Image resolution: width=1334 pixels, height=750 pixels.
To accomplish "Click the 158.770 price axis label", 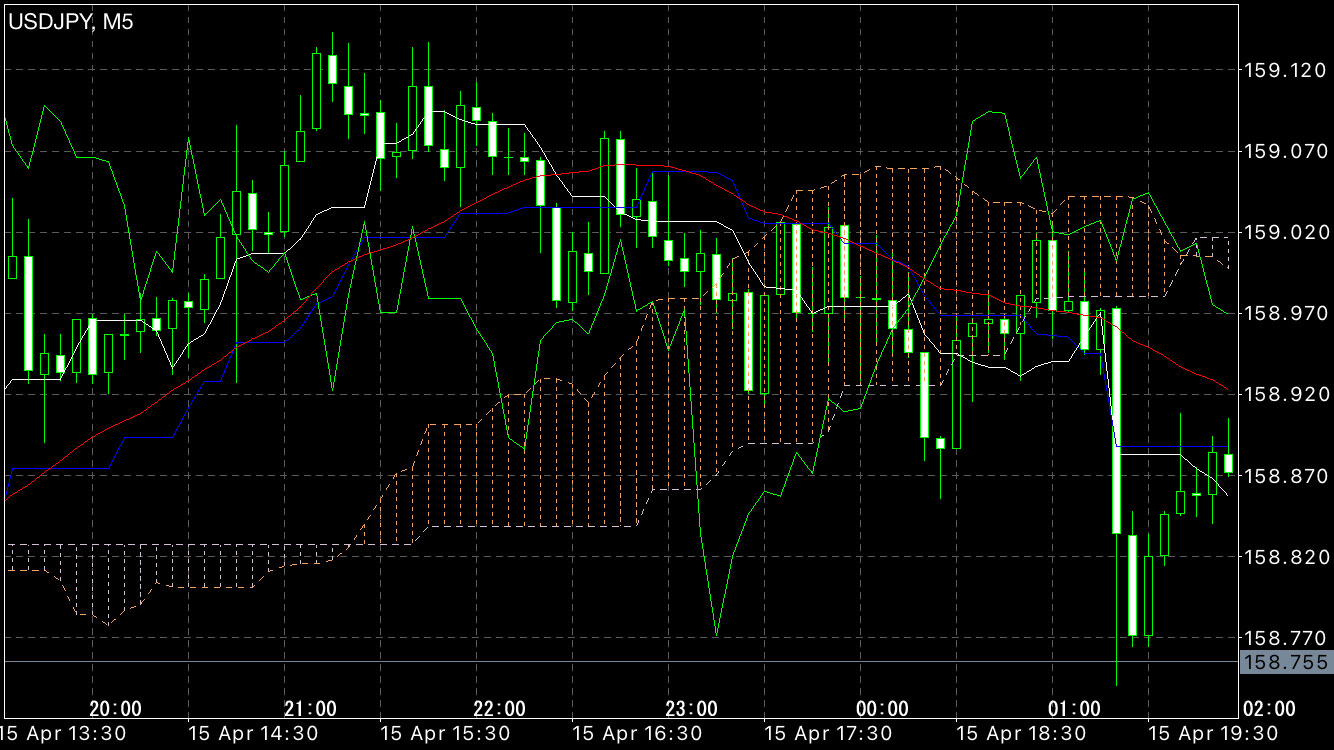I will point(1284,637).
